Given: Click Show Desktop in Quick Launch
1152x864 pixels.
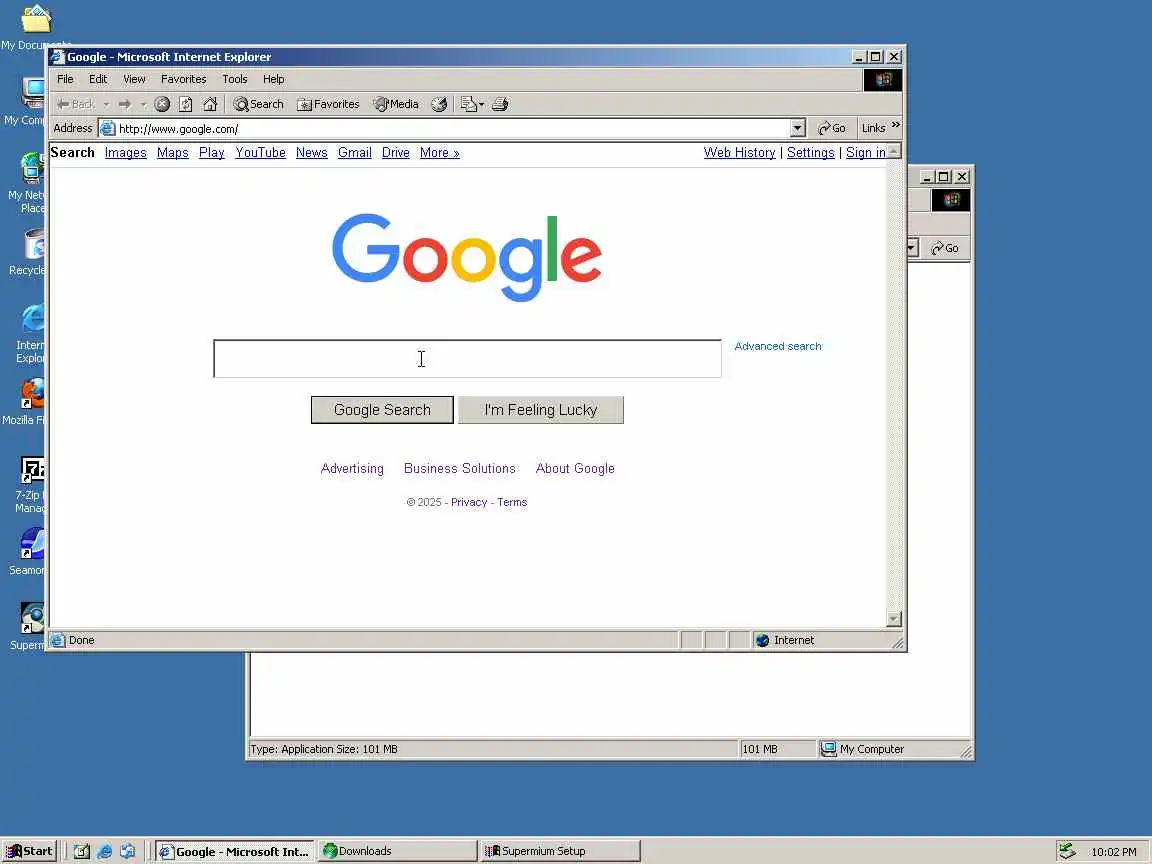Looking at the screenshot, I should (x=82, y=851).
